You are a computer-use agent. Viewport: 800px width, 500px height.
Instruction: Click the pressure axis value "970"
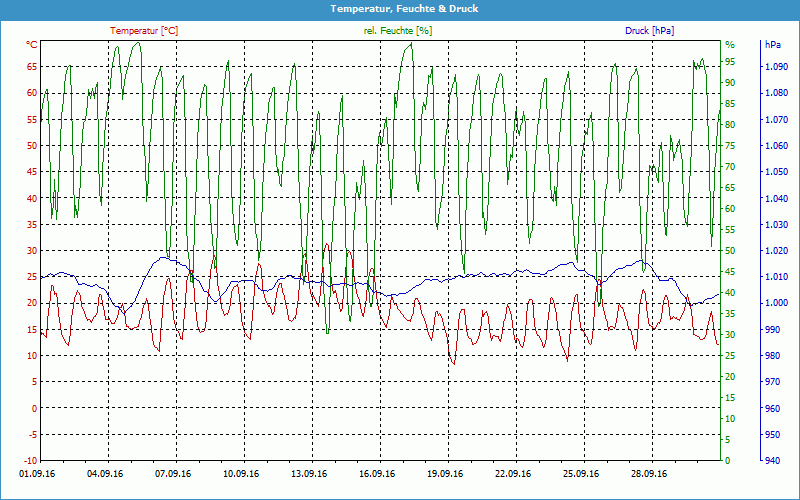coord(772,382)
